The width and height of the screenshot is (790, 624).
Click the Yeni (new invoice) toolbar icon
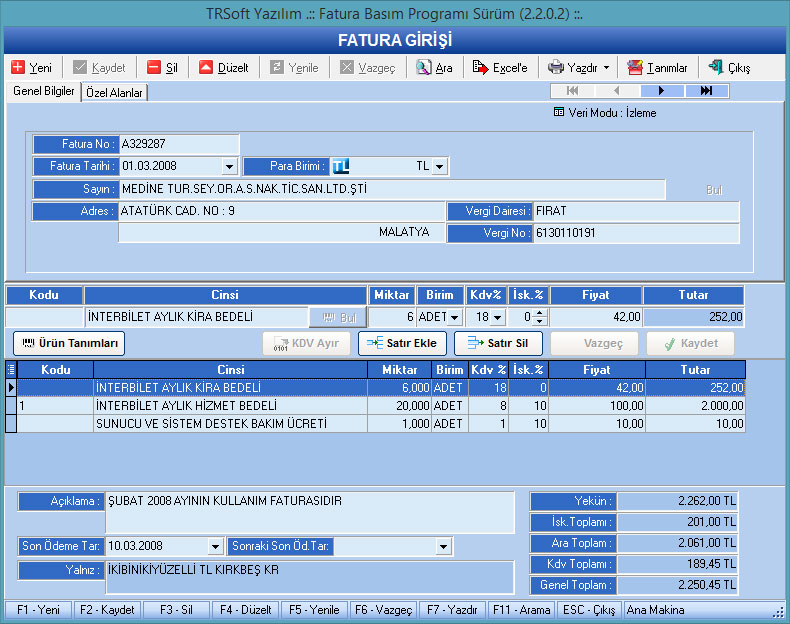tap(18, 67)
